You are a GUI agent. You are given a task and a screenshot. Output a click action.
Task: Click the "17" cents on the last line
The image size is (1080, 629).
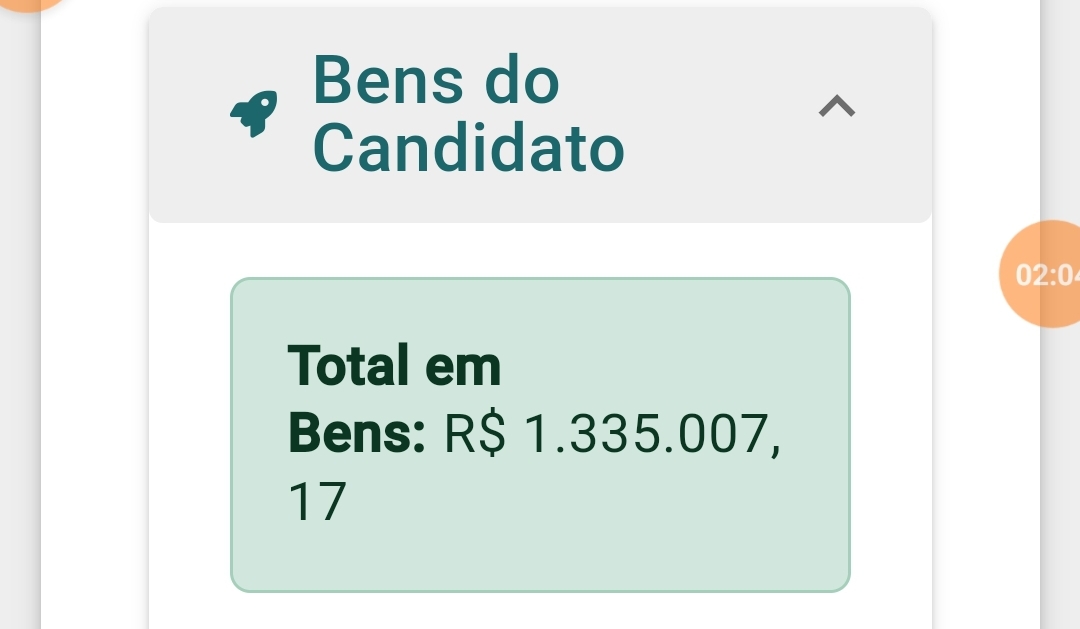tap(316, 503)
